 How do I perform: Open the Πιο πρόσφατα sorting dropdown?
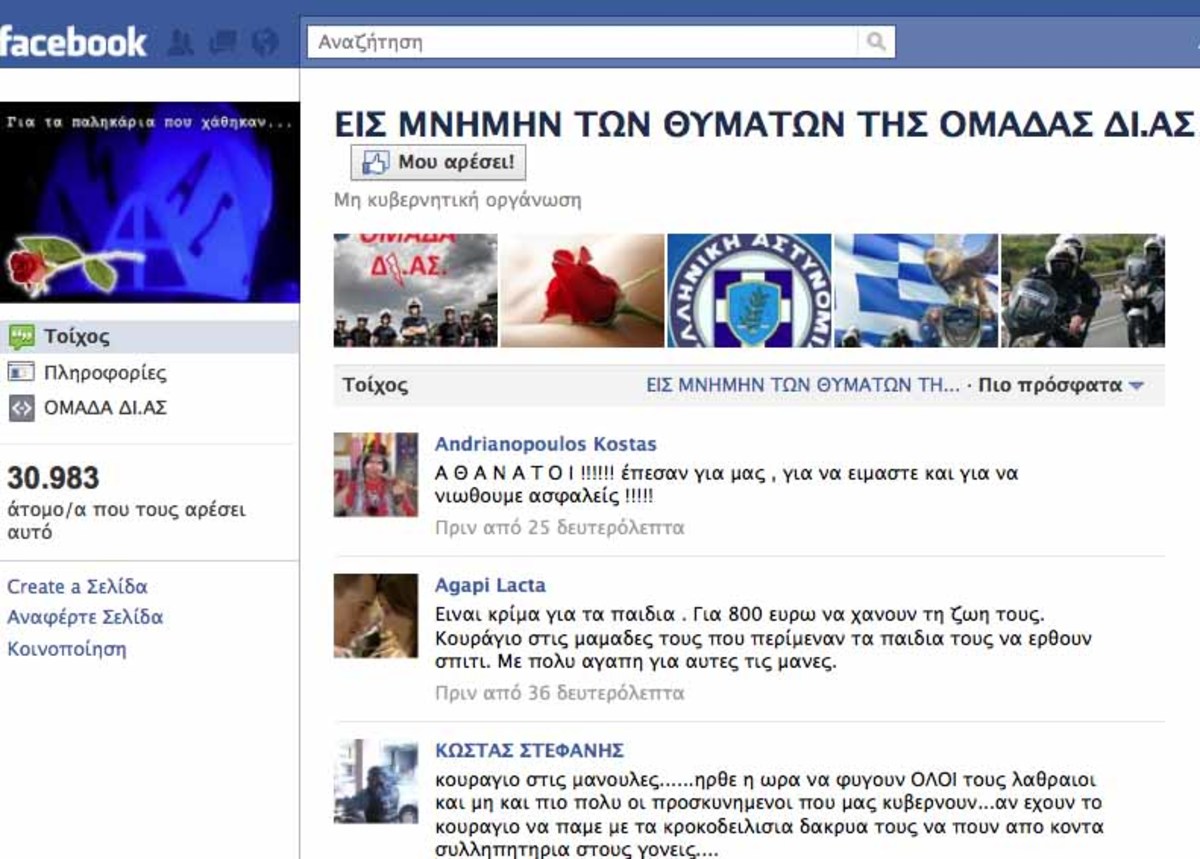1061,385
